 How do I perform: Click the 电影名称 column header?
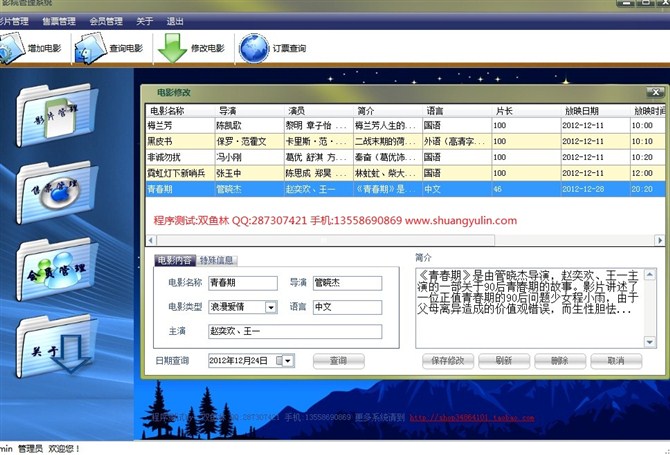point(180,111)
